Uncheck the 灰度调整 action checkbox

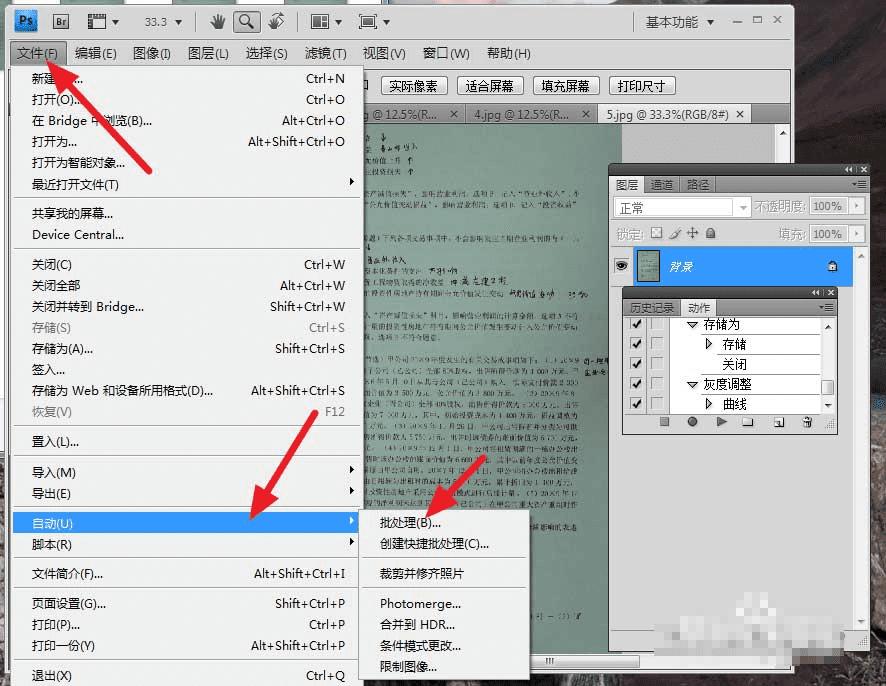click(x=637, y=384)
